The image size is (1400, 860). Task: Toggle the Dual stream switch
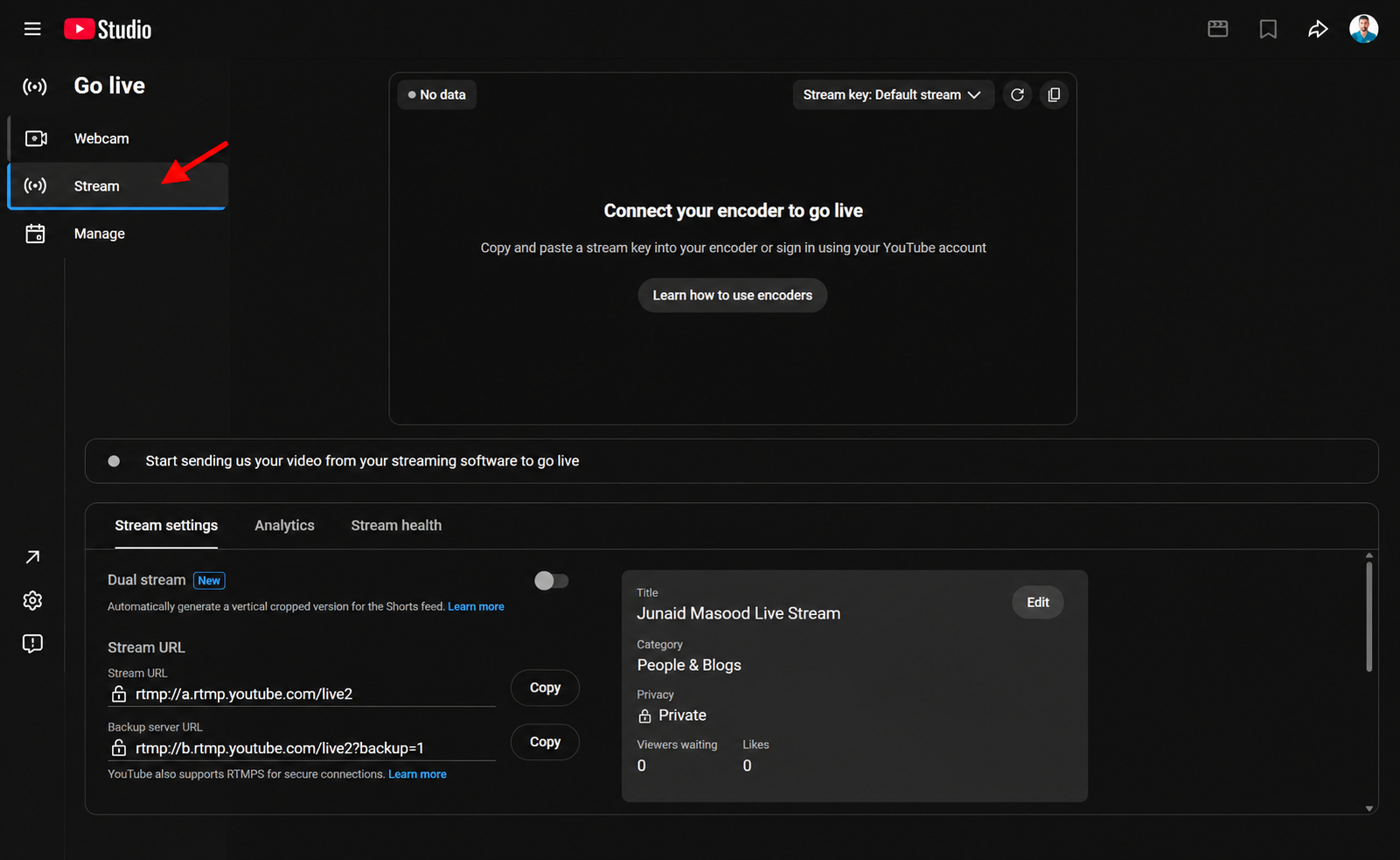551,581
